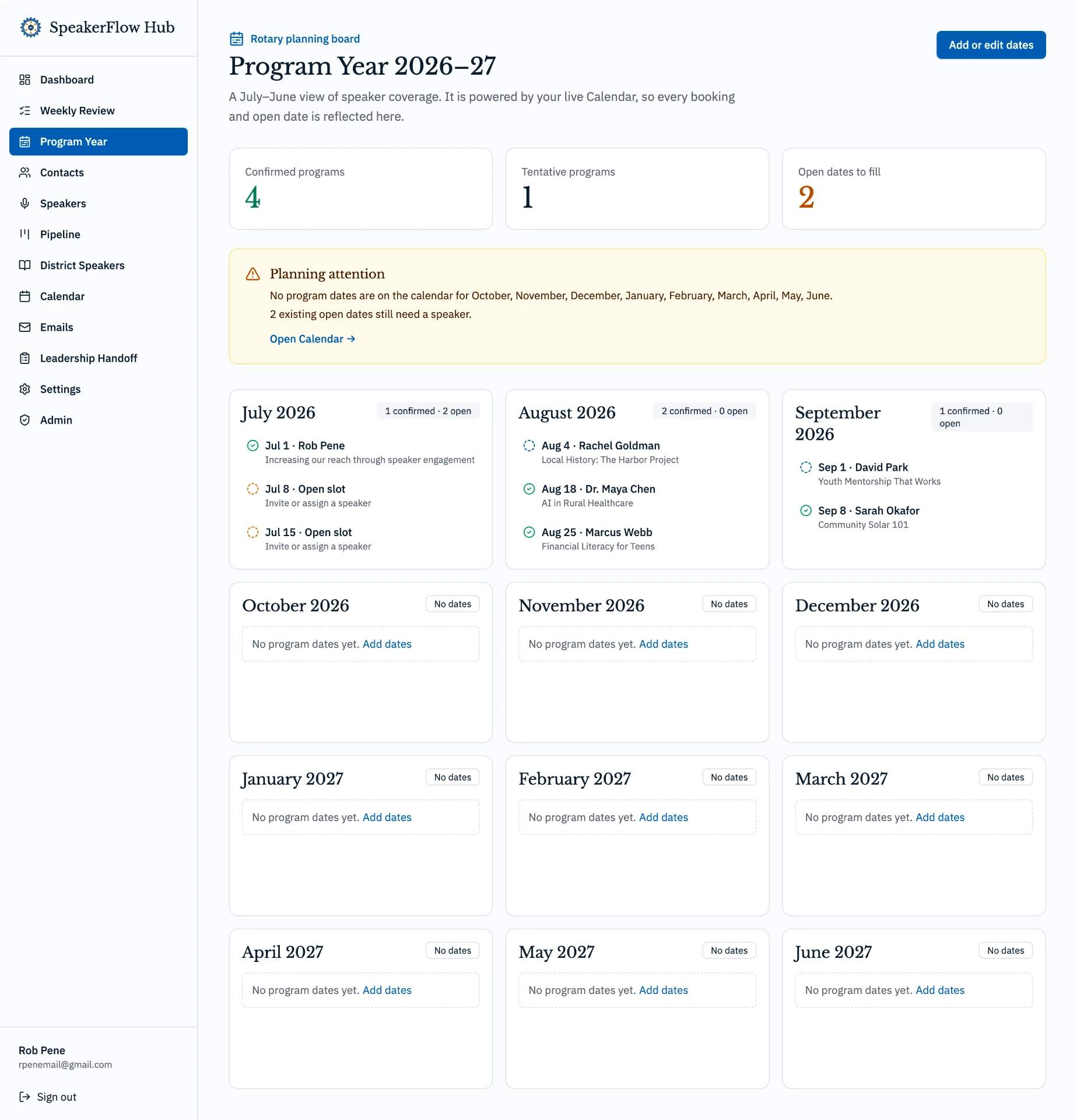1077x1120 pixels.
Task: Click Add dates for April 2027
Action: 387,990
